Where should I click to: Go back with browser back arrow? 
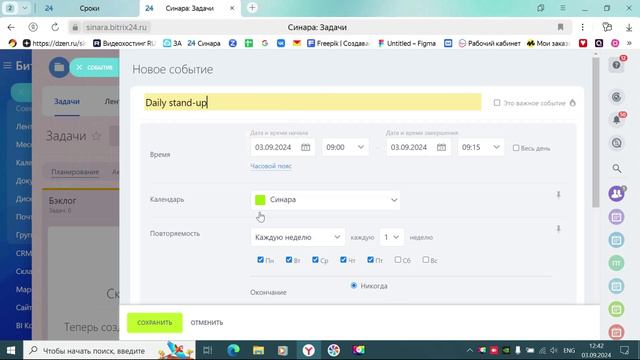pyautogui.click(x=11, y=27)
